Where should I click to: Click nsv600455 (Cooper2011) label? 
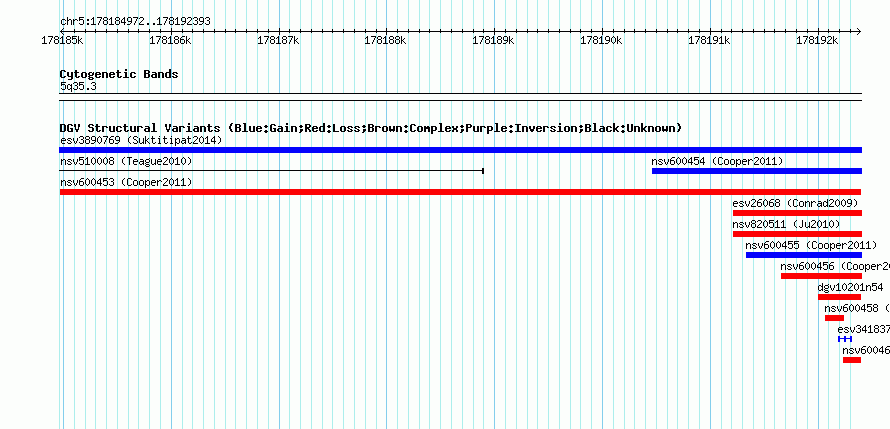(811, 246)
